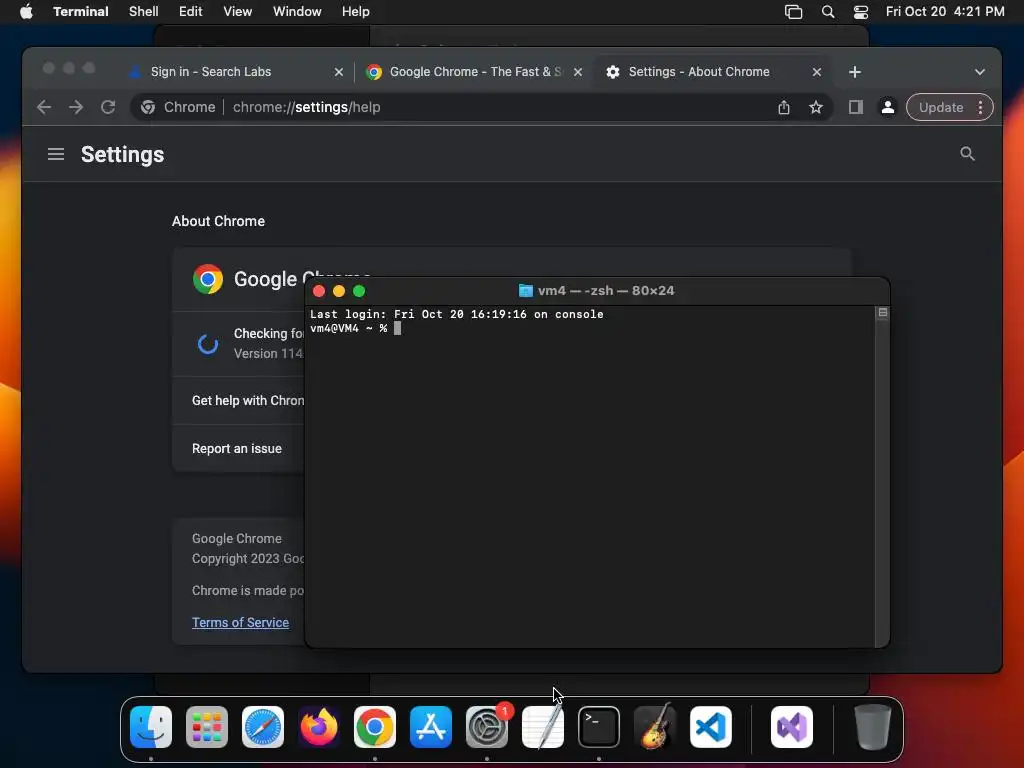Close the Settings - About Chrome tab
The width and height of the screenshot is (1024, 768).
[x=816, y=72]
